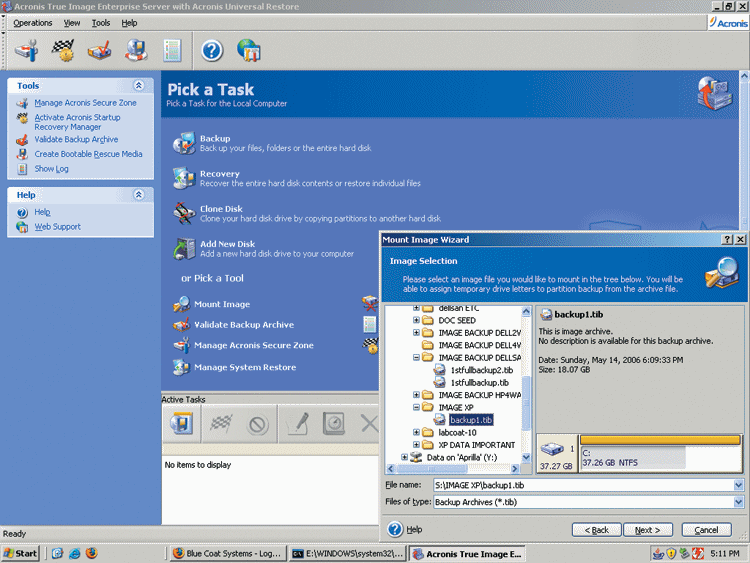
Task: Collapse the Tools sidebar panel
Action: [139, 86]
